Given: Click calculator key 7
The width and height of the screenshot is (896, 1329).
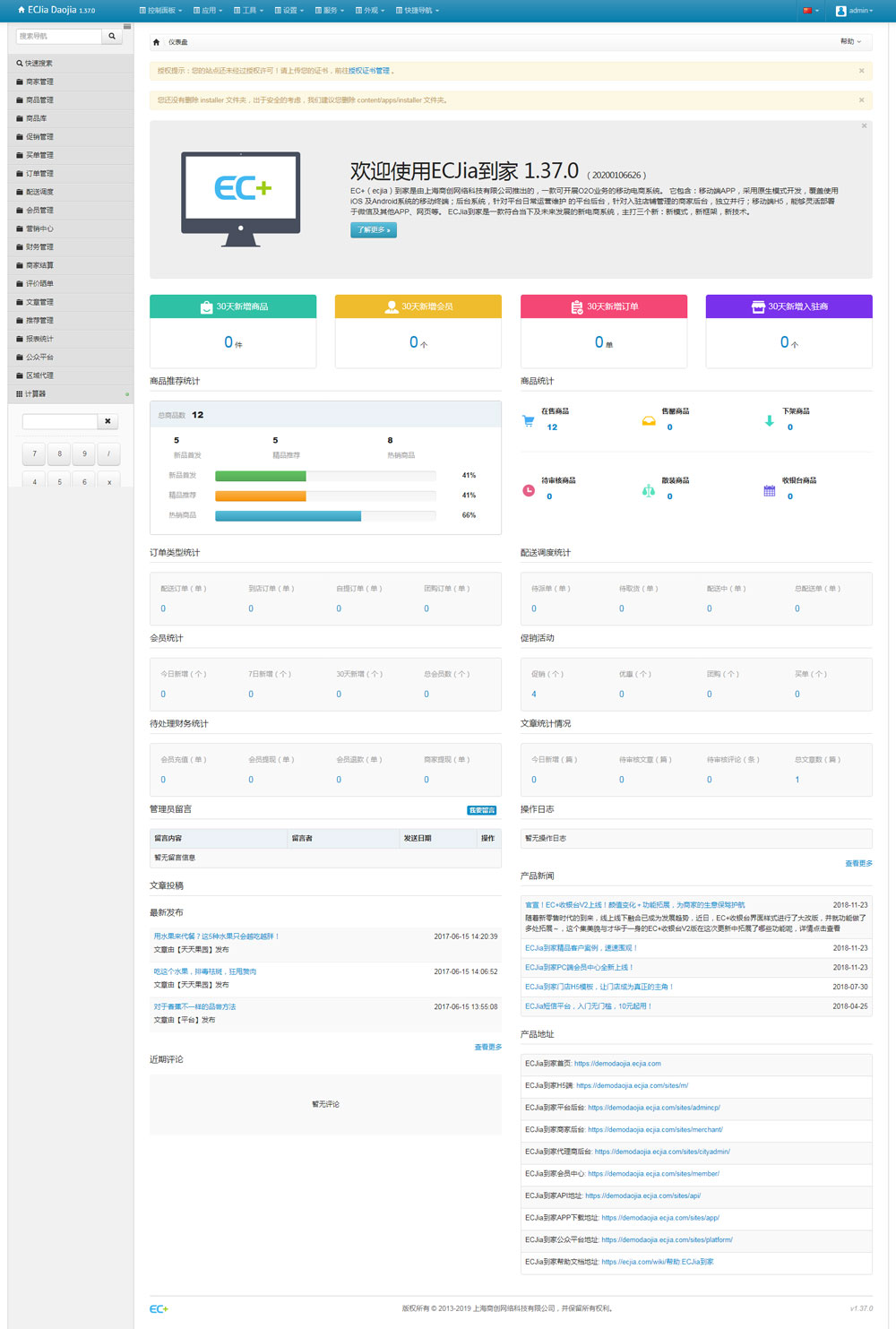Looking at the screenshot, I should point(35,453).
